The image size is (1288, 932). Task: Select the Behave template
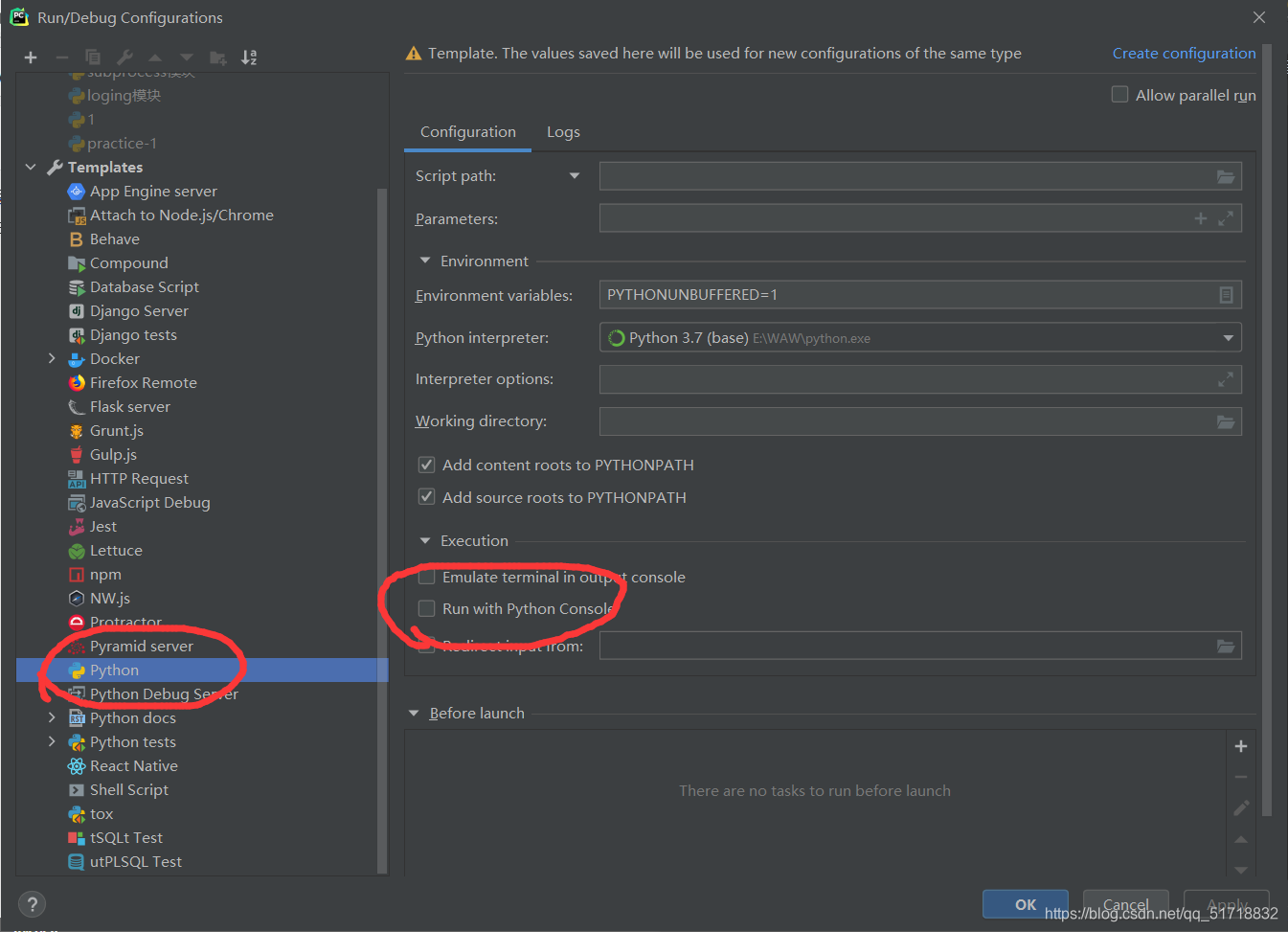pos(114,239)
